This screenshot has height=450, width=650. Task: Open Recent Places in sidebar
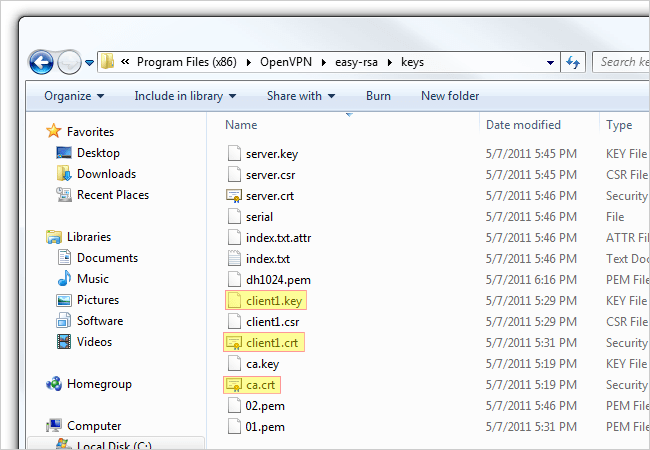[x=113, y=195]
